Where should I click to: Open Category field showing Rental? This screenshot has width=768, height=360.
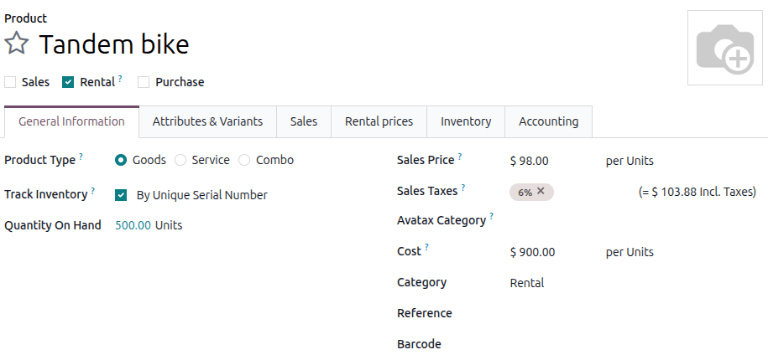pos(527,283)
